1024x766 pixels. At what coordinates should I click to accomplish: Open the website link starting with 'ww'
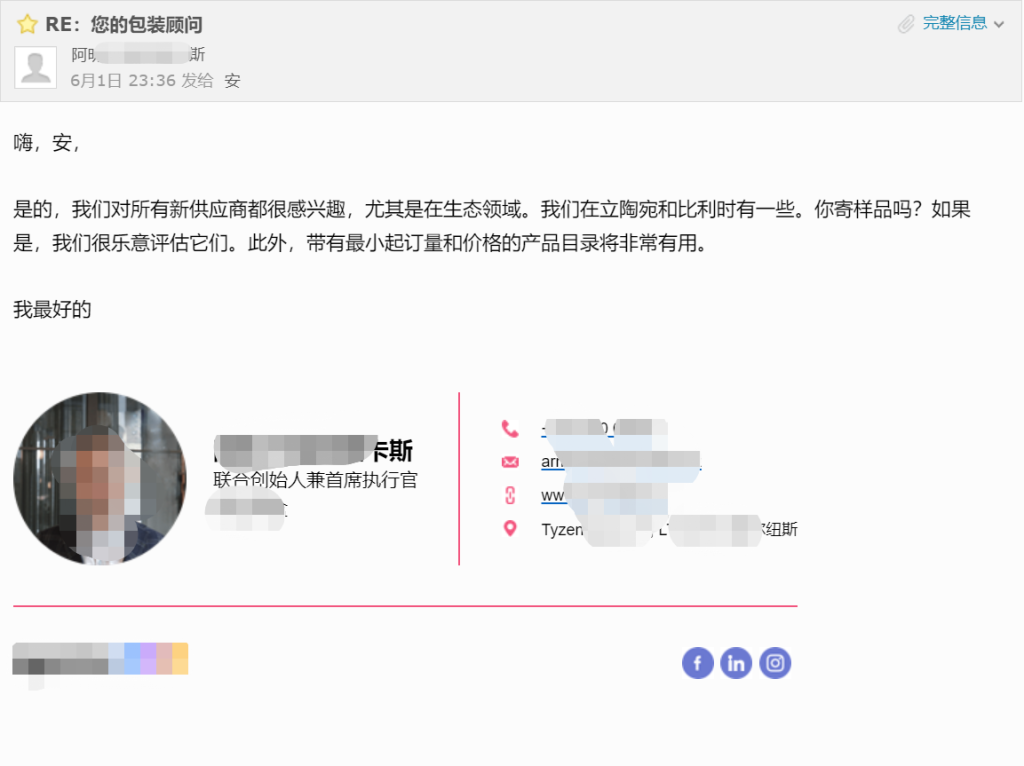pyautogui.click(x=604, y=496)
